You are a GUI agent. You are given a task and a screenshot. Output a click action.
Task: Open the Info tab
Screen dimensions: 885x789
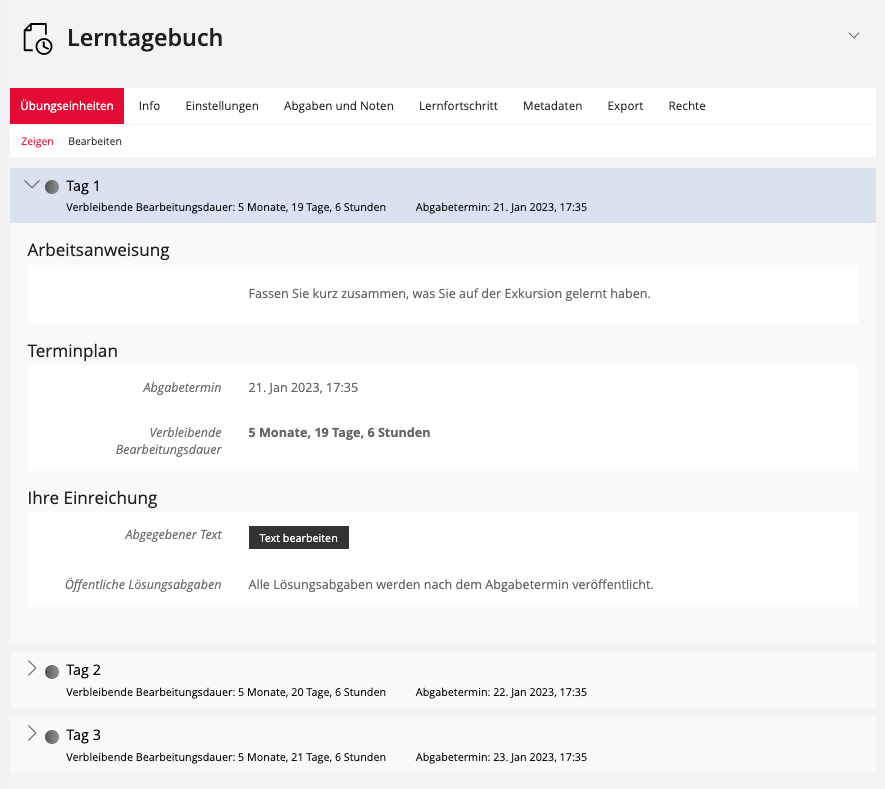click(x=149, y=106)
